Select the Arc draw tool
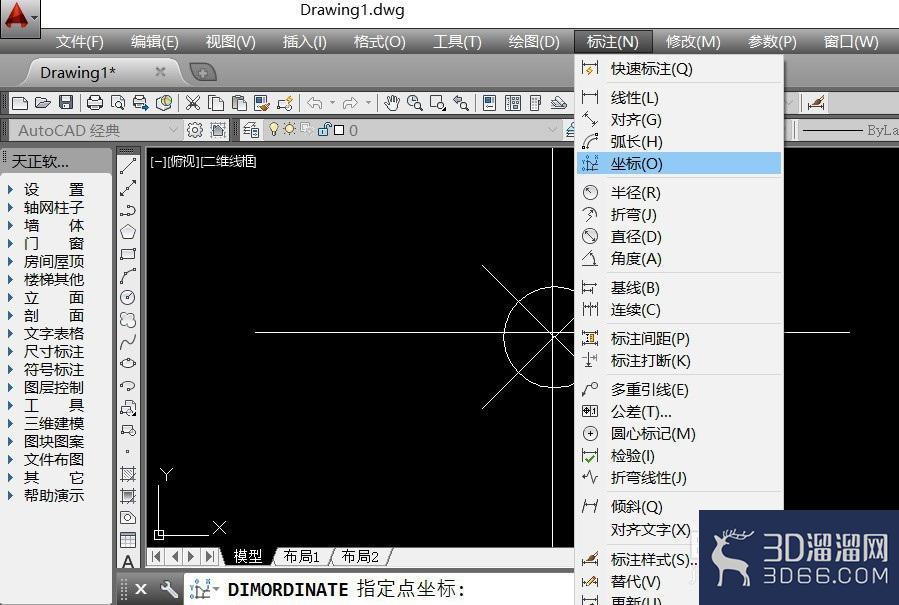 [128, 276]
